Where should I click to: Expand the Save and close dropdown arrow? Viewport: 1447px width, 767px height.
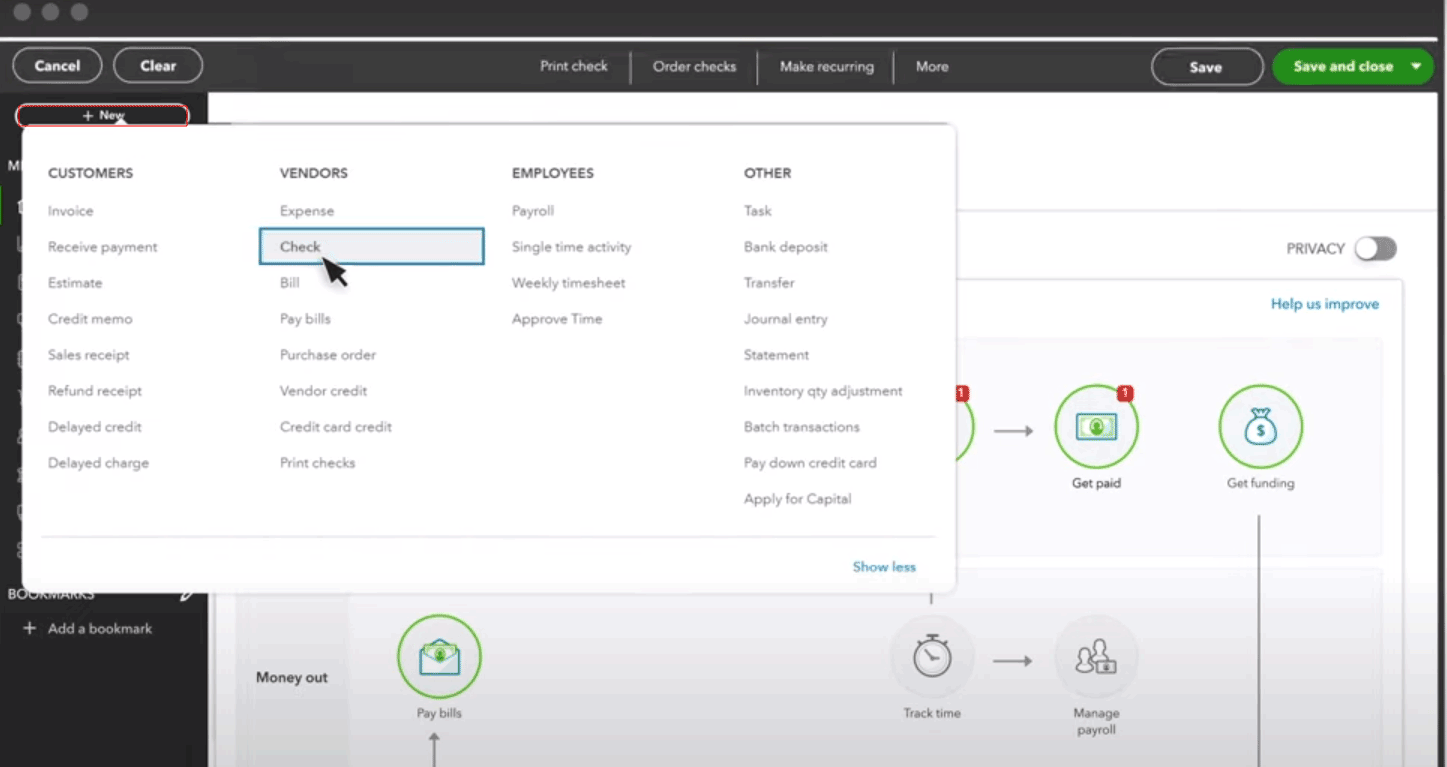pos(1416,67)
